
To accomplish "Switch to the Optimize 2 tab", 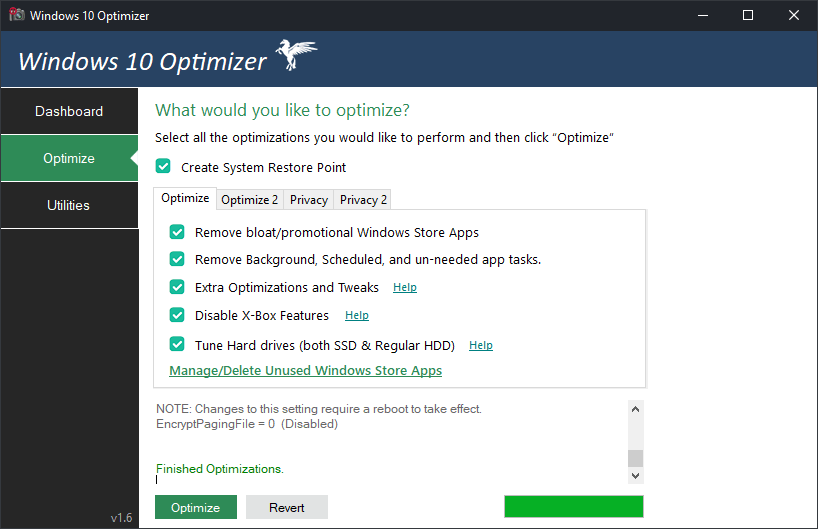I will (250, 200).
